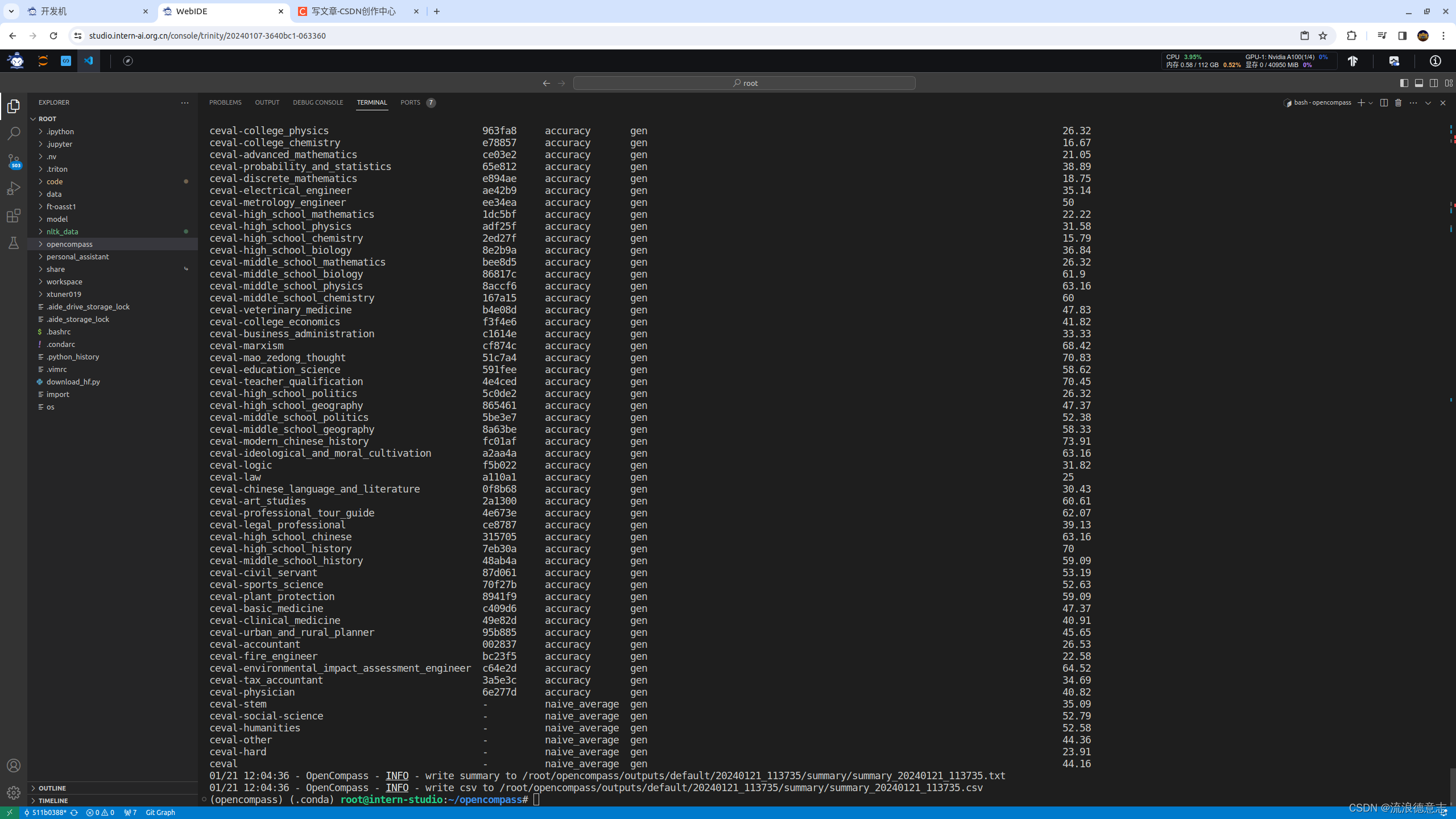Toggle bottom panel visibility
1456x819 pixels.
pyautogui.click(x=1419, y=83)
